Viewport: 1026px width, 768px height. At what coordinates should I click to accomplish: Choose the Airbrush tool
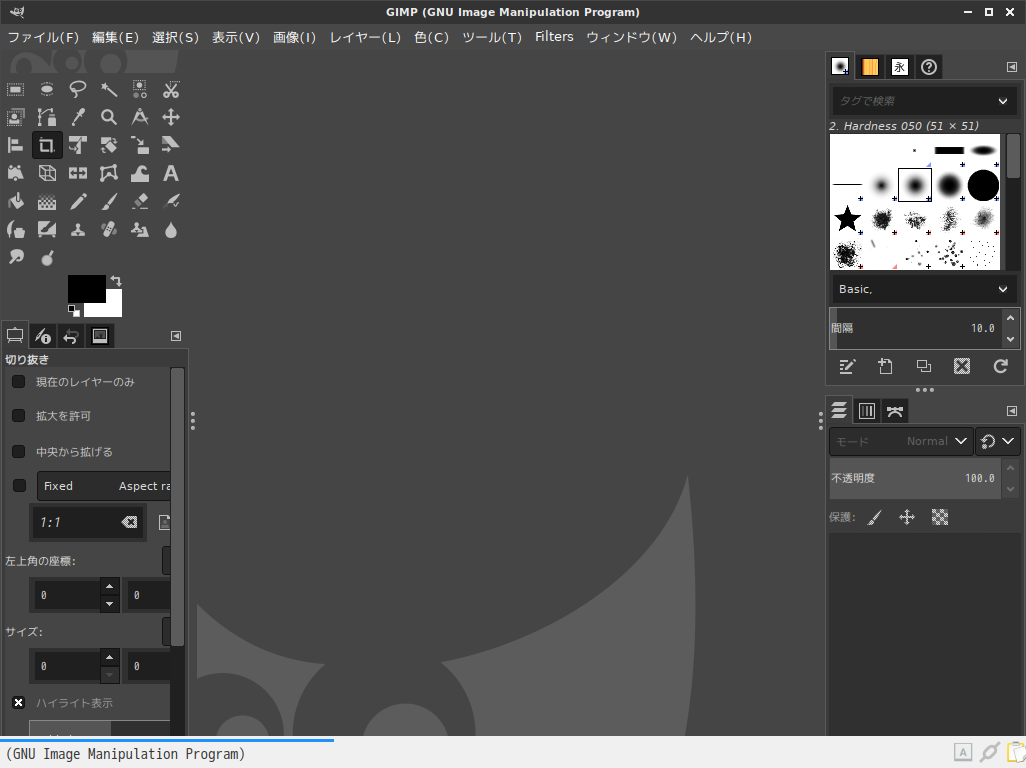point(171,201)
